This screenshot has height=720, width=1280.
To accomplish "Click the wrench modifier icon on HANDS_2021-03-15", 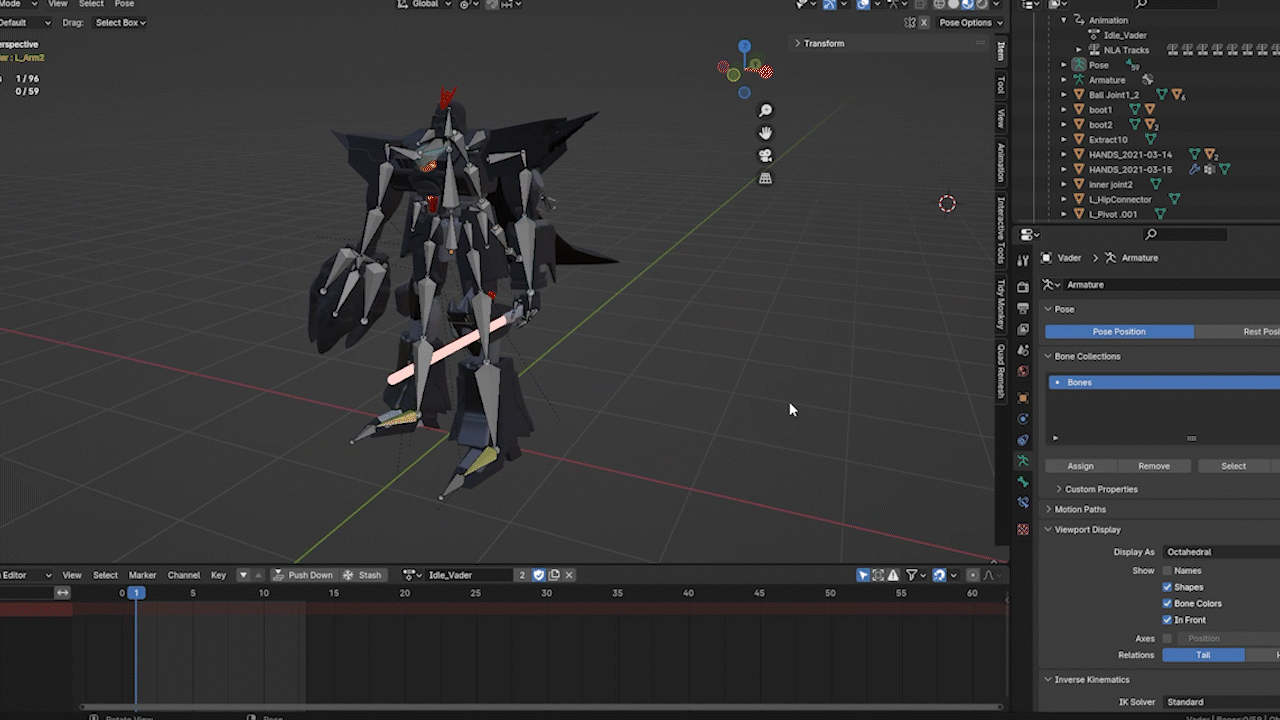I will [1194, 170].
